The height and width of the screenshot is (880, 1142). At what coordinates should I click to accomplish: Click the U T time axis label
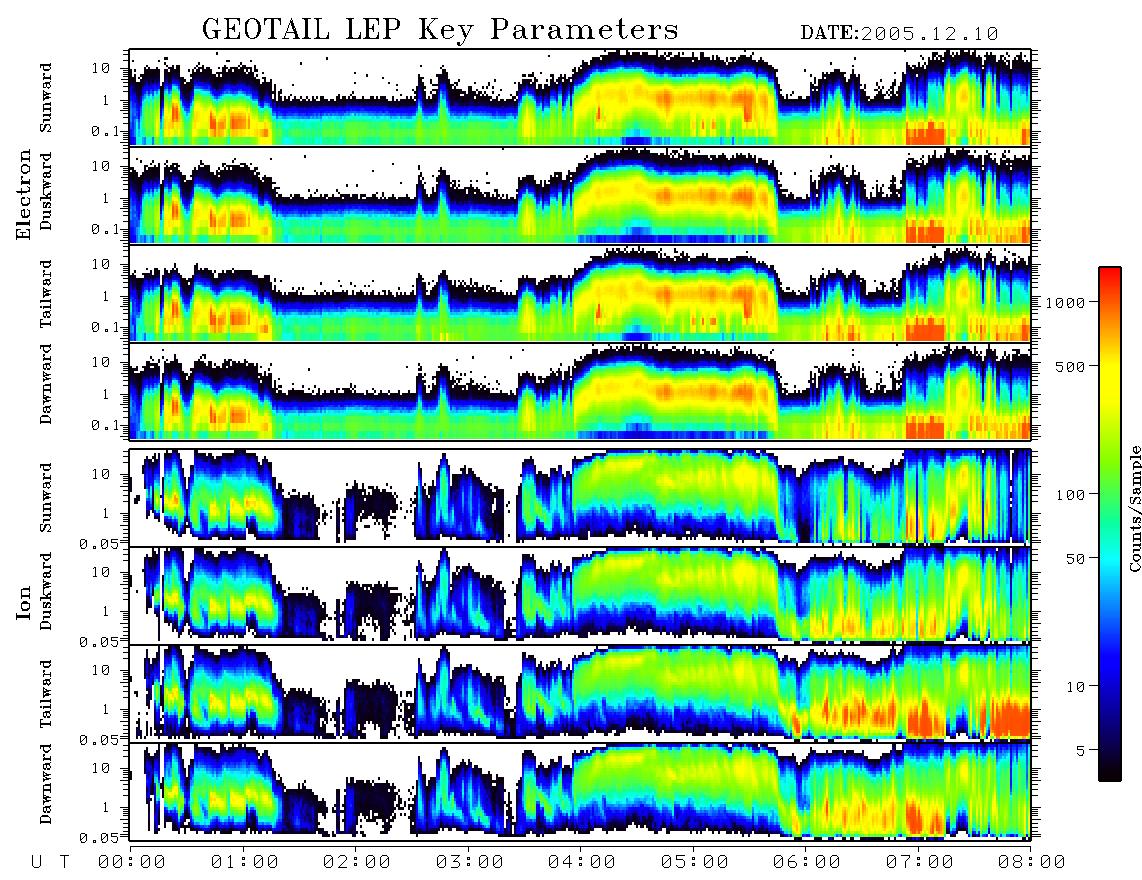click(50, 863)
